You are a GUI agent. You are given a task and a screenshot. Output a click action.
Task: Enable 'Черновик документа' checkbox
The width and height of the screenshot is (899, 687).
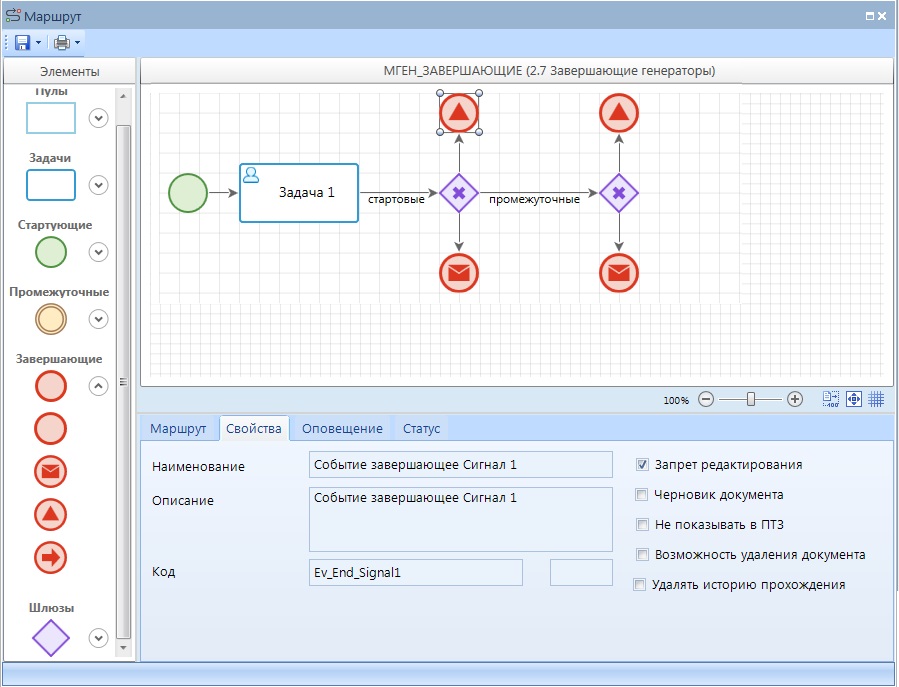coord(642,495)
